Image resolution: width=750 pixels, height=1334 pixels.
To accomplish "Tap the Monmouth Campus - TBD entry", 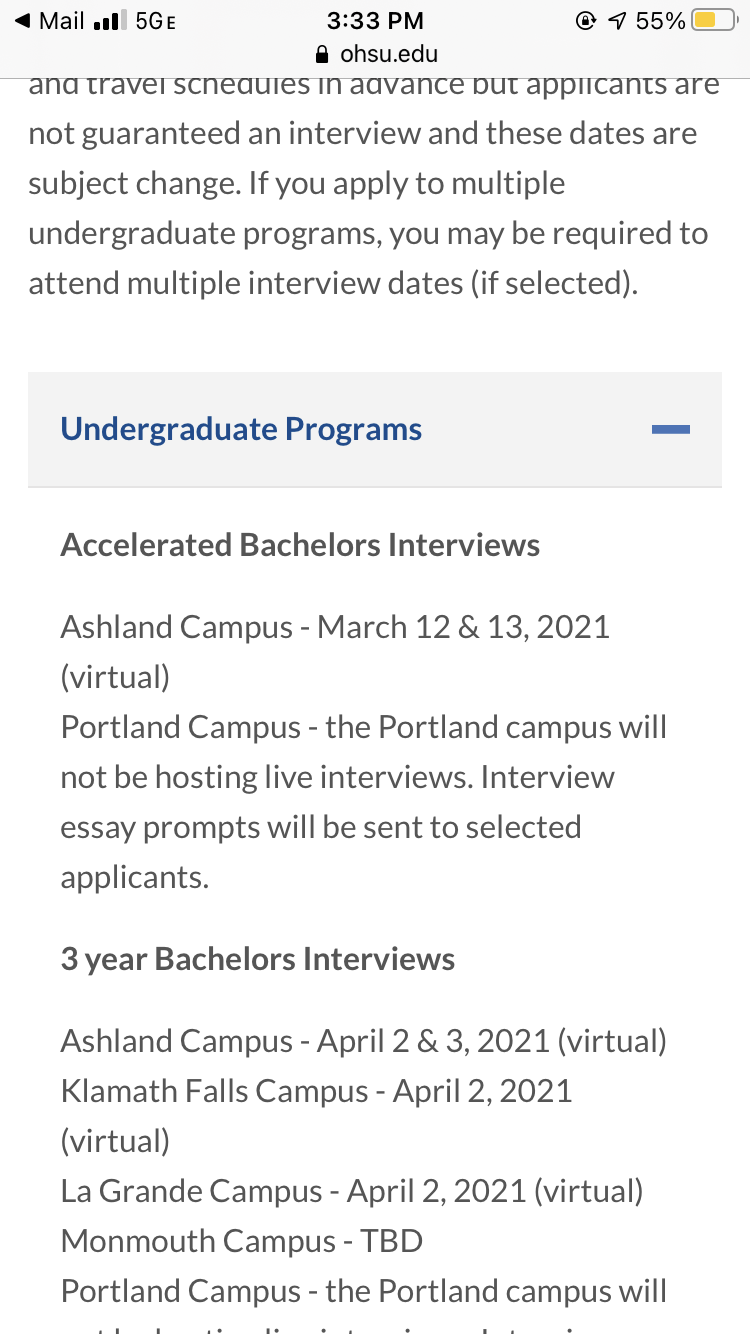I will [x=242, y=1241].
